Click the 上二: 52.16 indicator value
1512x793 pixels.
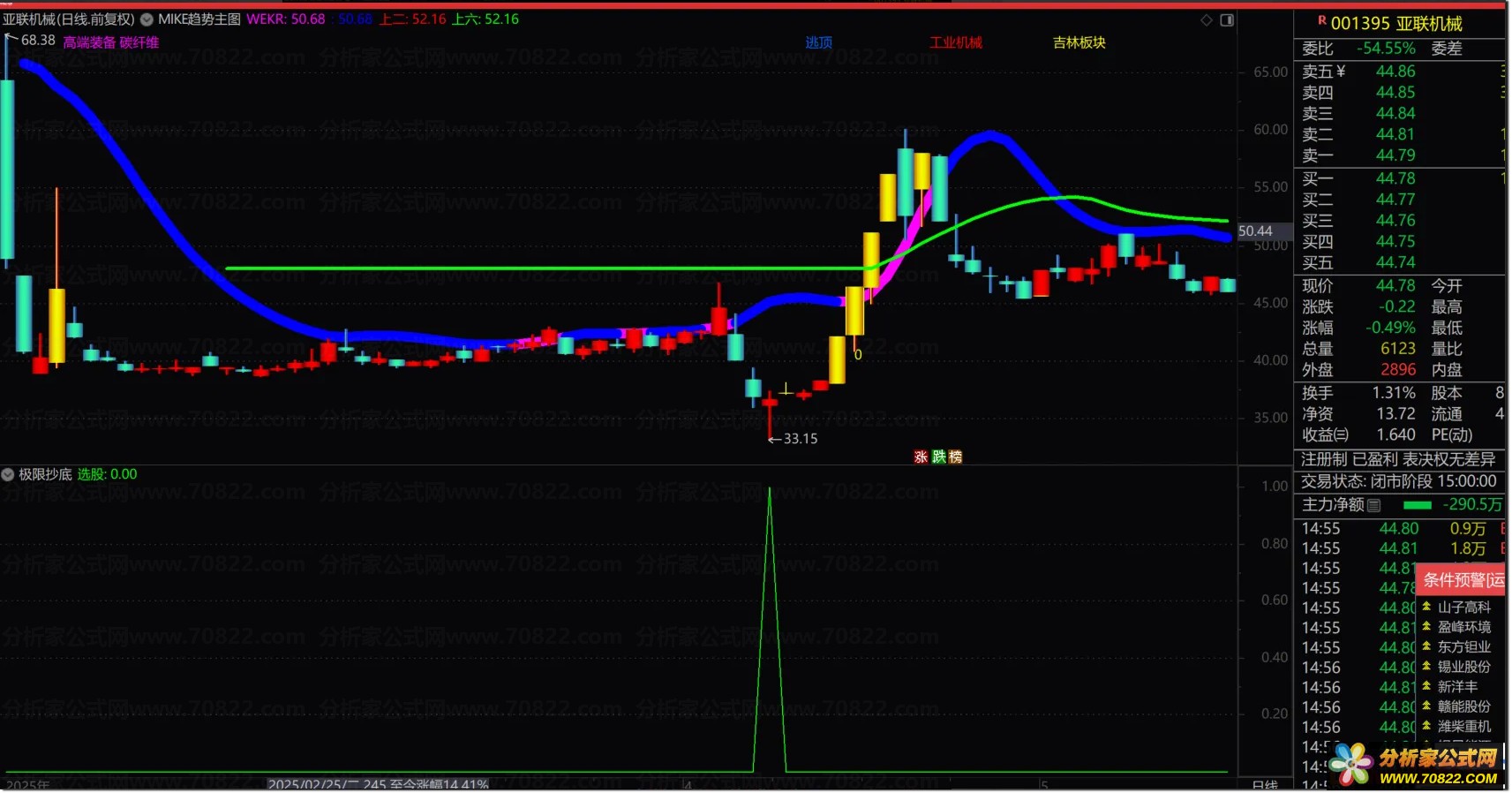413,19
